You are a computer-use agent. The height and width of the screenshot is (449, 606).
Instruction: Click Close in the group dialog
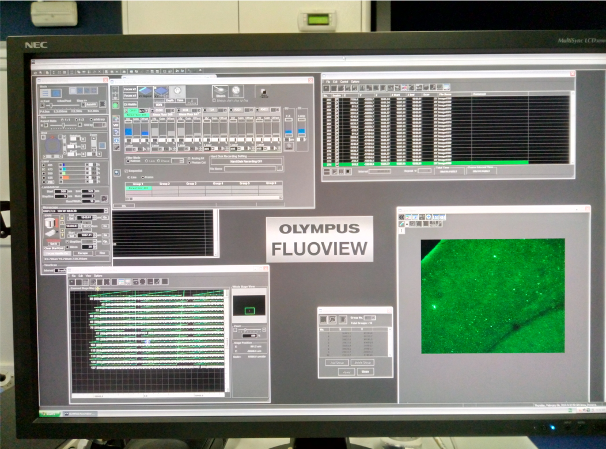click(365, 372)
